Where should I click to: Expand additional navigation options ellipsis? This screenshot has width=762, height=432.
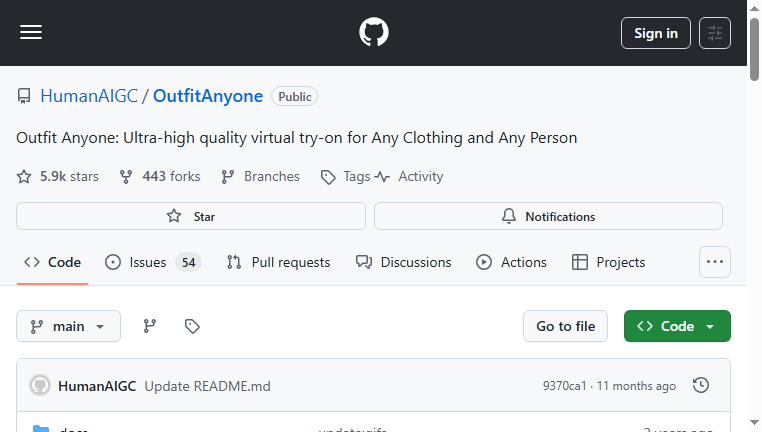(714, 262)
